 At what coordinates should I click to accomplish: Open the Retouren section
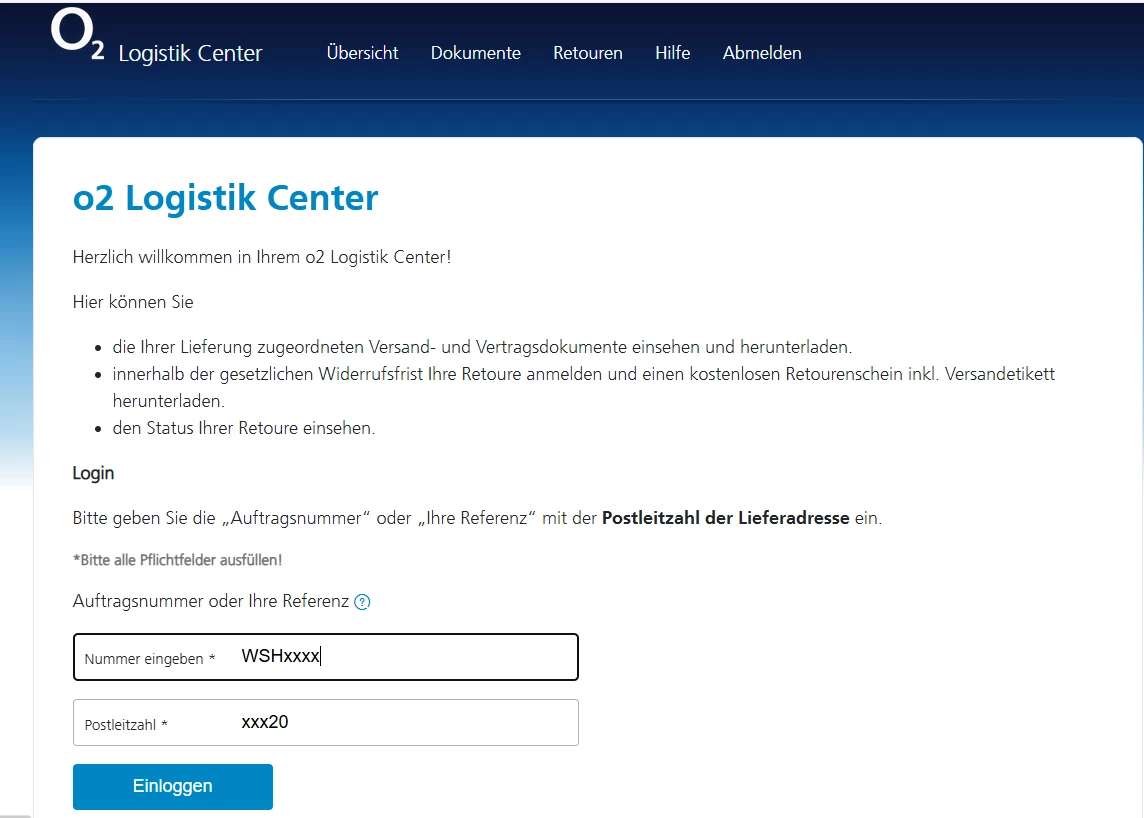(587, 53)
